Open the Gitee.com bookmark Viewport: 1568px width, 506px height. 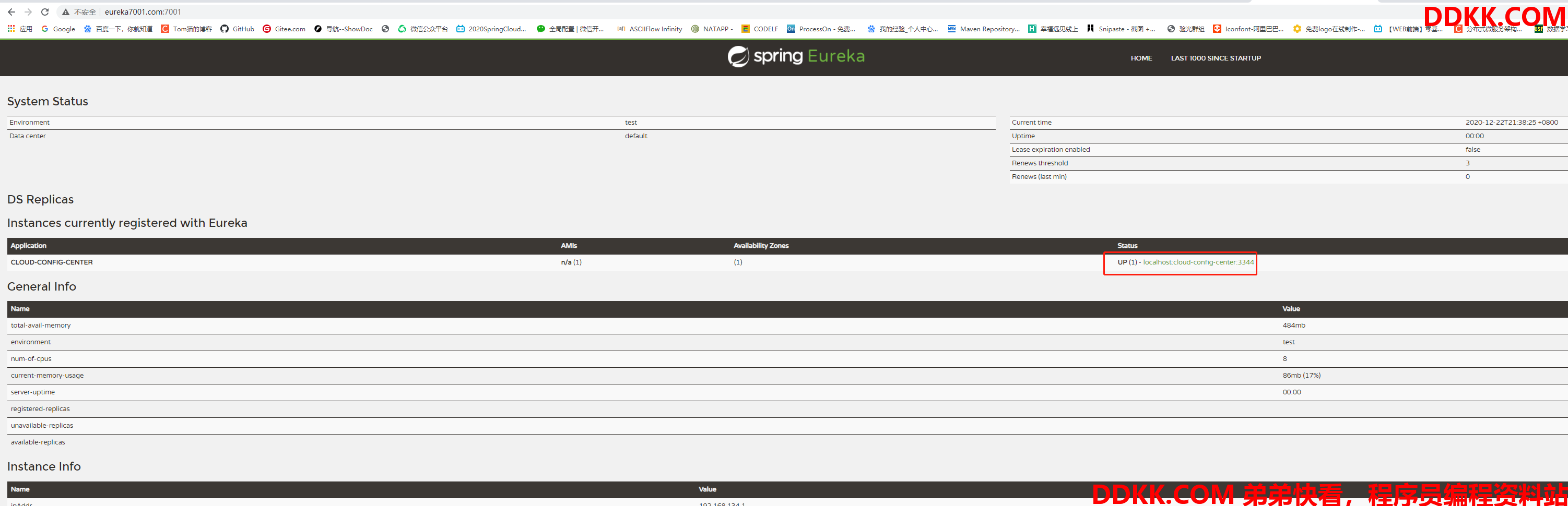(x=284, y=29)
